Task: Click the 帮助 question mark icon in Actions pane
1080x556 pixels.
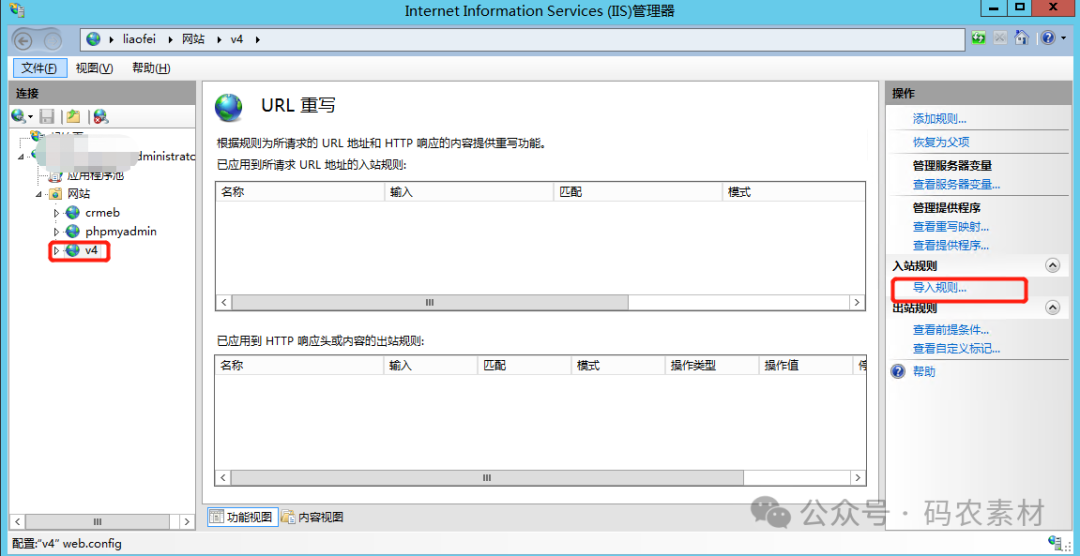Action: [x=897, y=371]
